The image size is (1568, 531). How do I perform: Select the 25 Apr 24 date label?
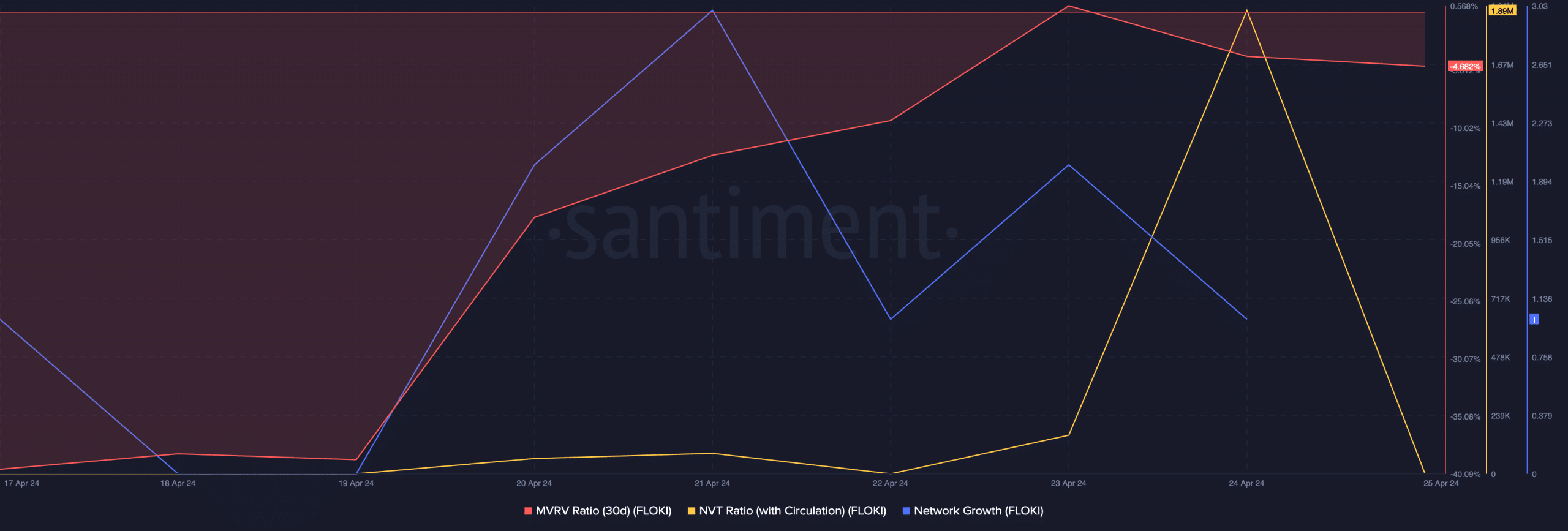[x=1441, y=483]
